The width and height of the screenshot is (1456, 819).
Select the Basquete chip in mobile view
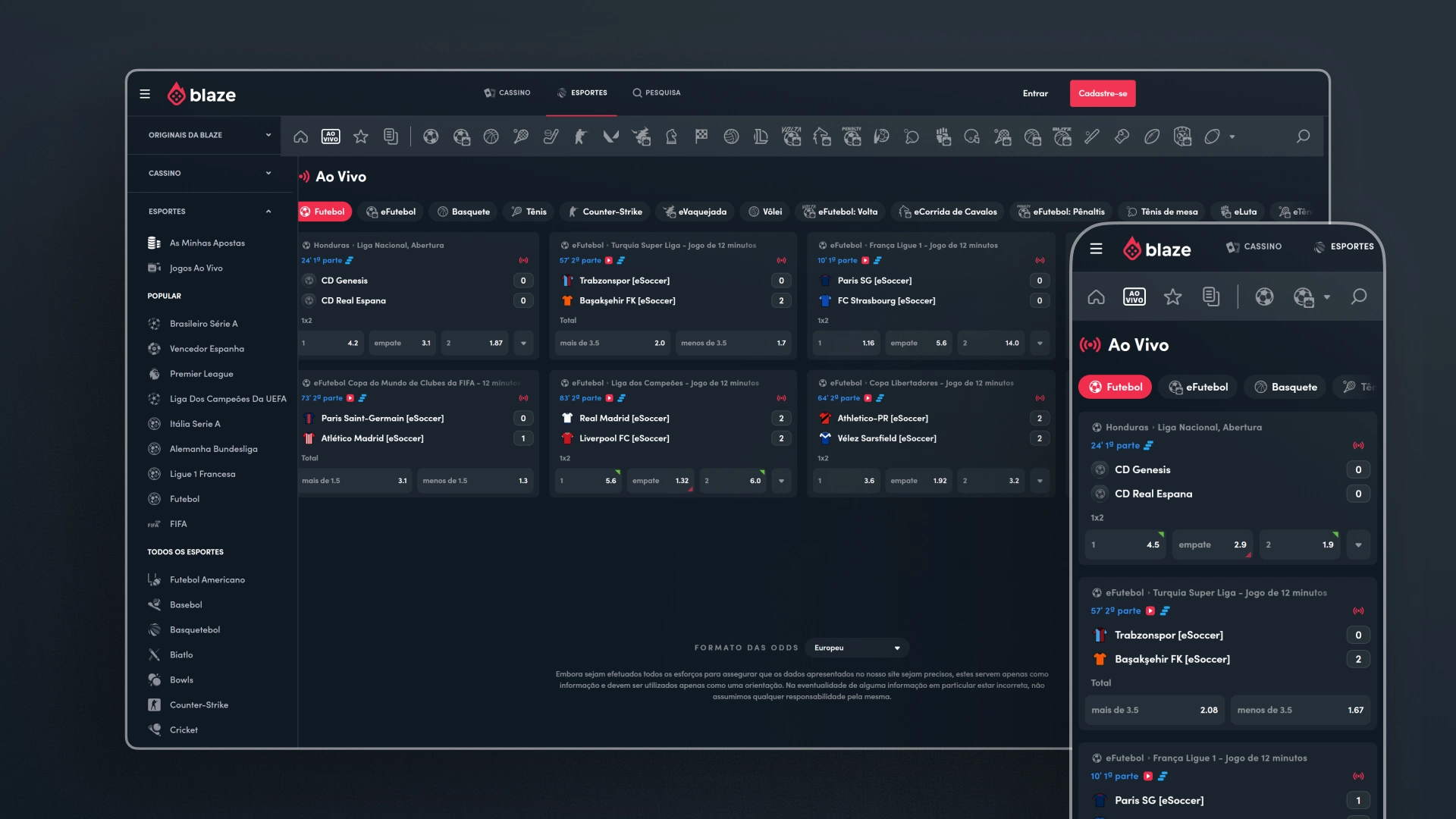coord(1285,387)
